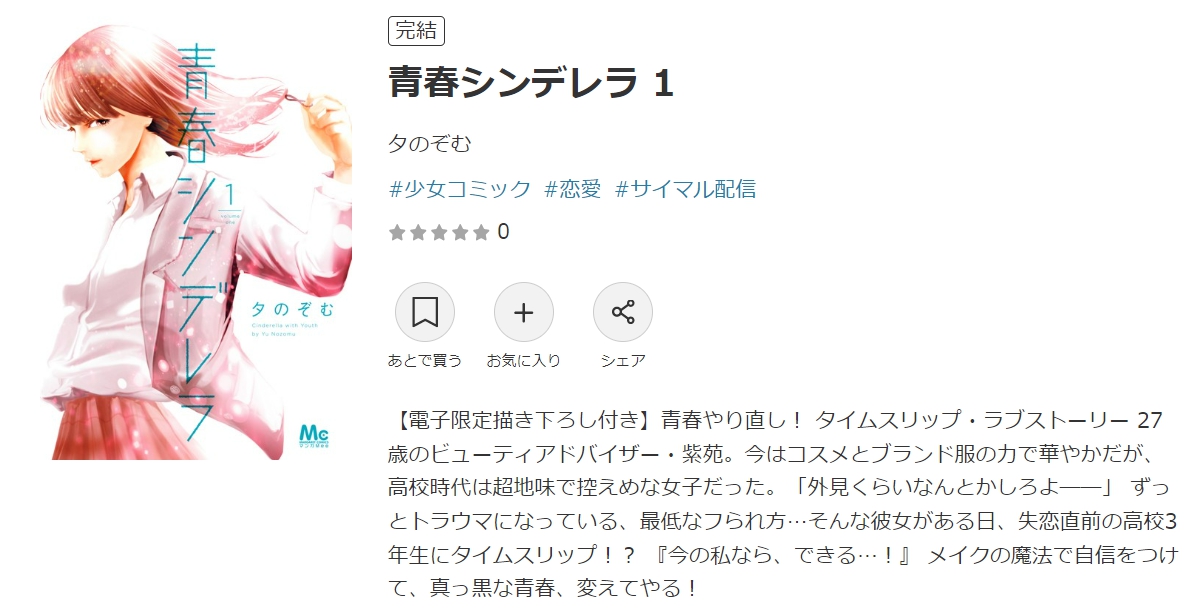Click the お気に入り label

[524, 360]
